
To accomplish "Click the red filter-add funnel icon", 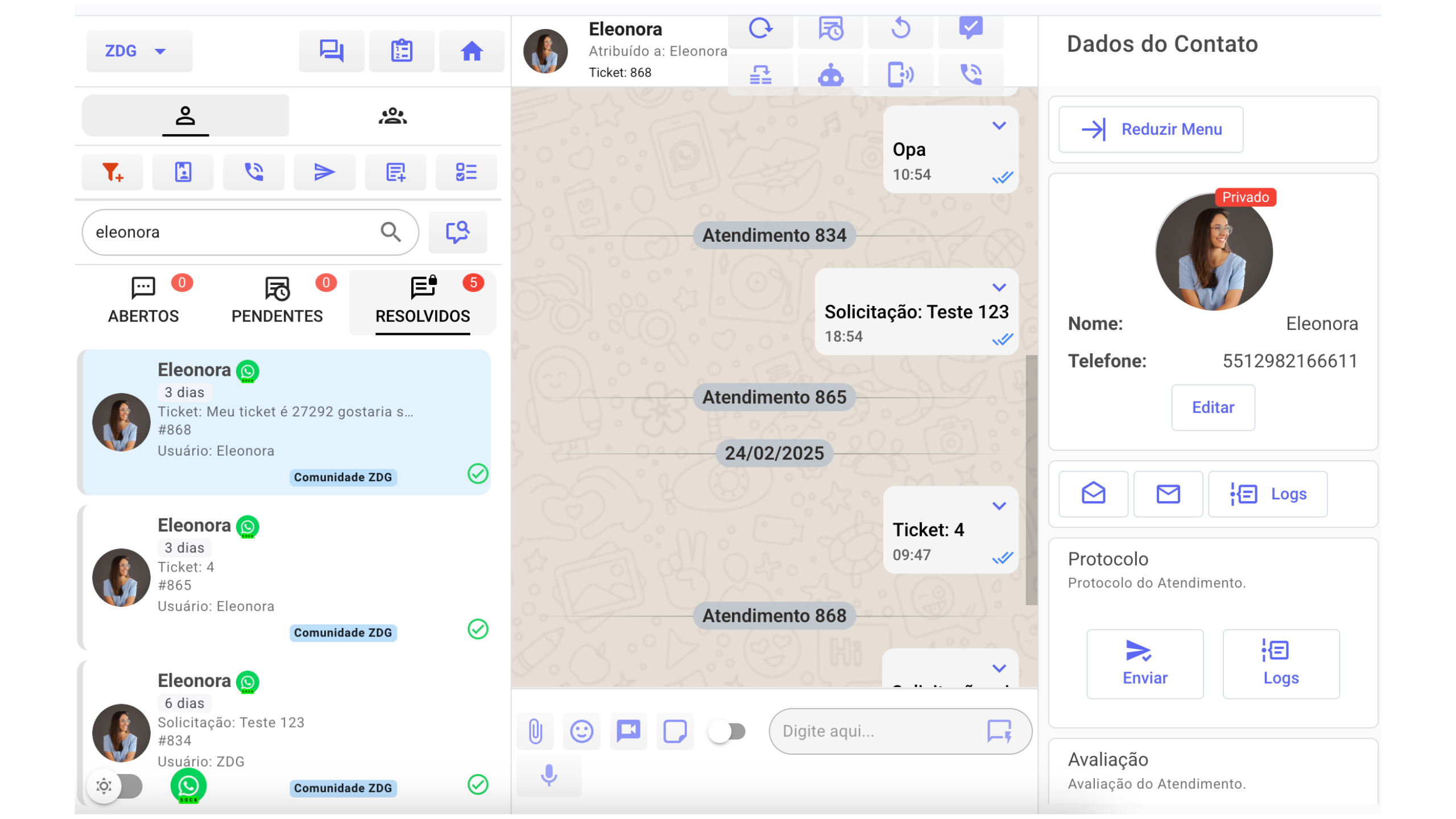I will [x=112, y=172].
